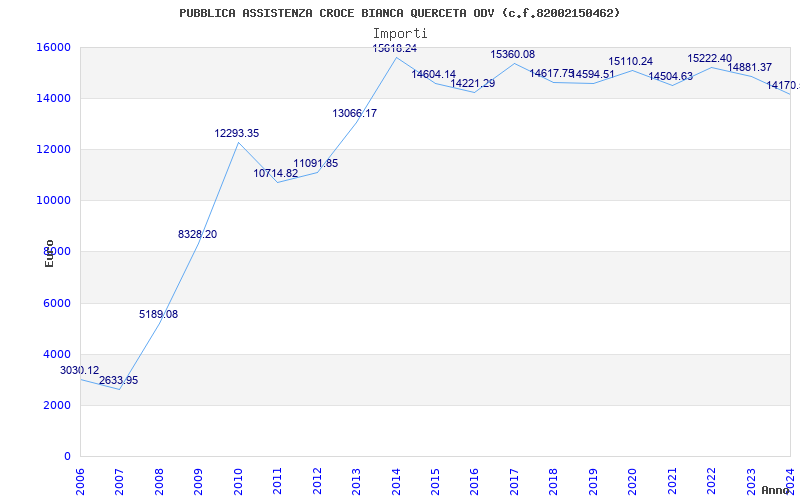Click the x-axis year label 2023
The image size is (800, 500).
tap(751, 480)
